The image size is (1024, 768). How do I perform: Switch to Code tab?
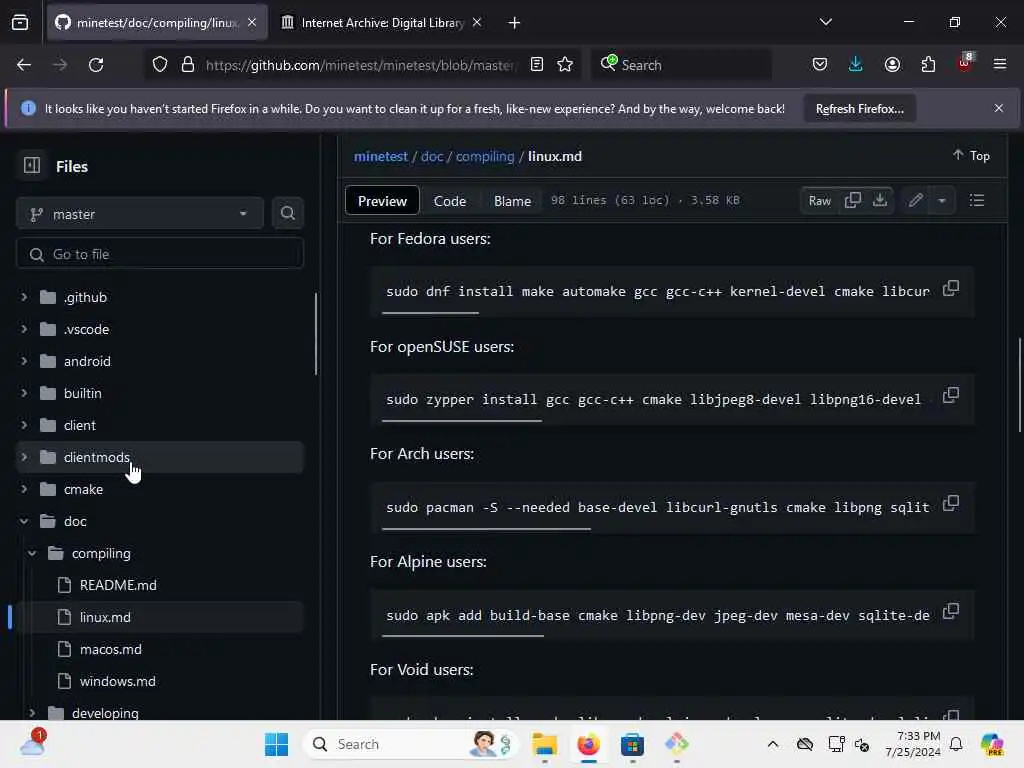coord(450,201)
